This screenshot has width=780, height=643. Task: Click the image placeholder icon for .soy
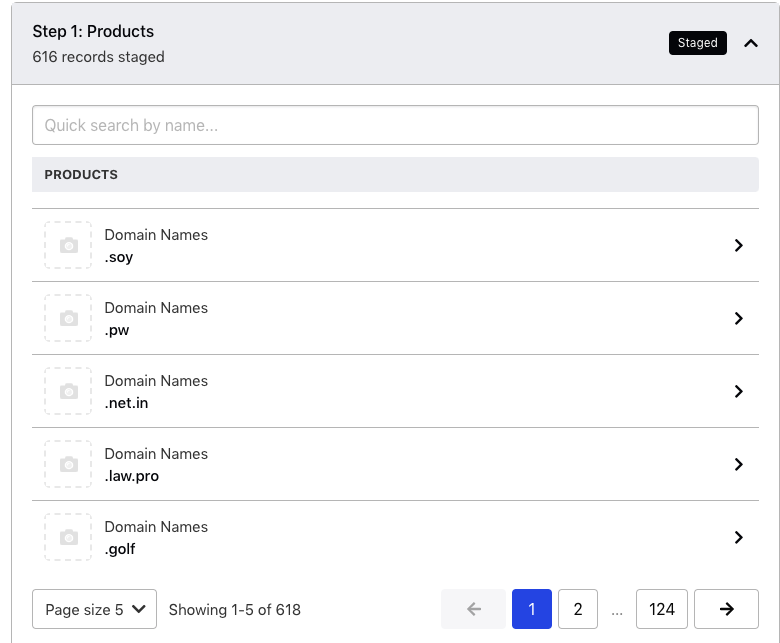click(68, 245)
